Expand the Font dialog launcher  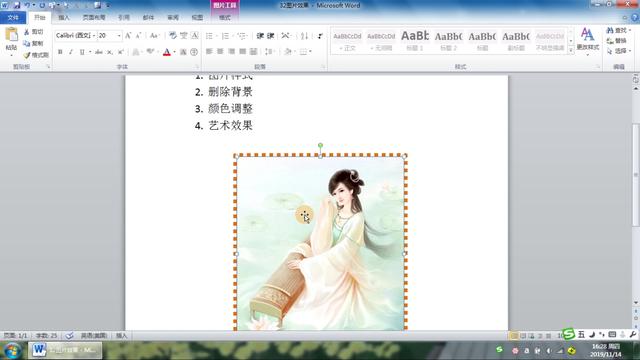point(196,67)
